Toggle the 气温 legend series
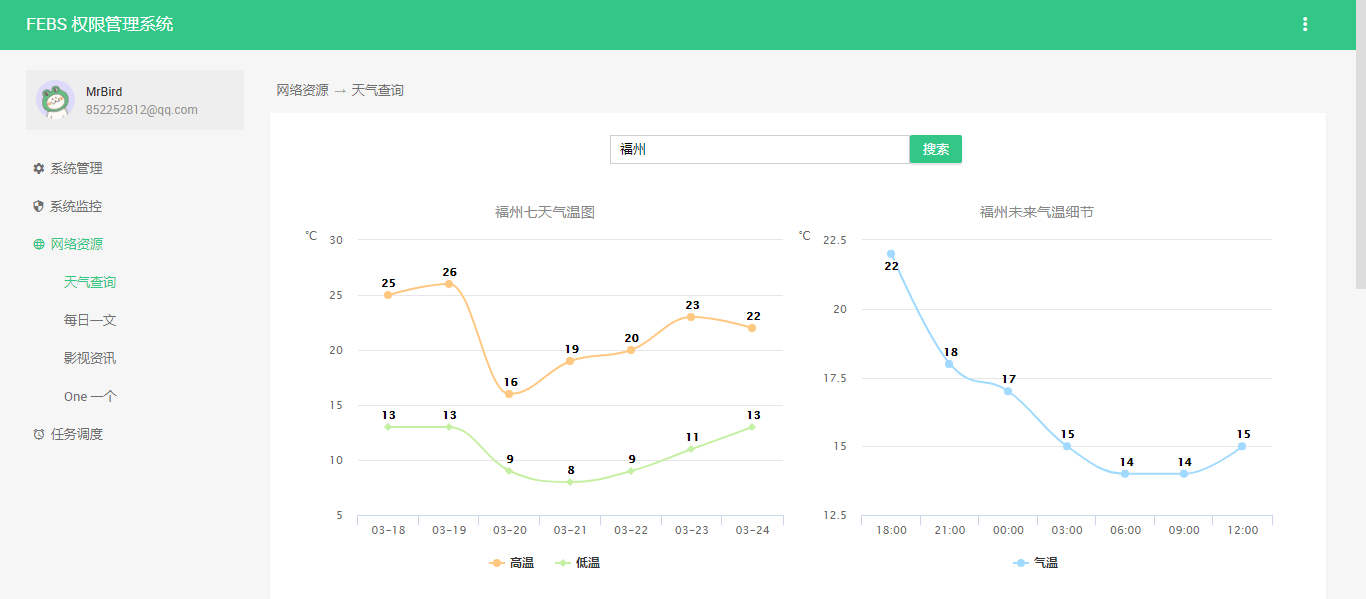 (x=1036, y=563)
